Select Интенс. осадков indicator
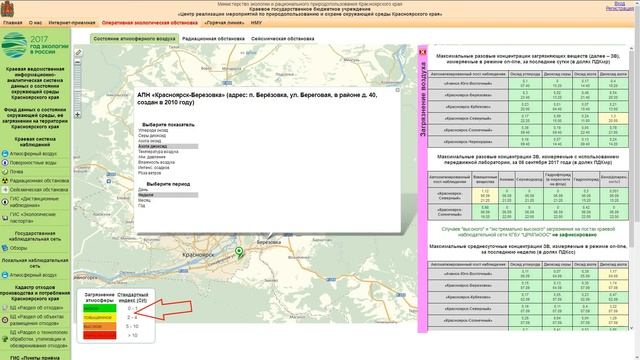 pos(153,167)
